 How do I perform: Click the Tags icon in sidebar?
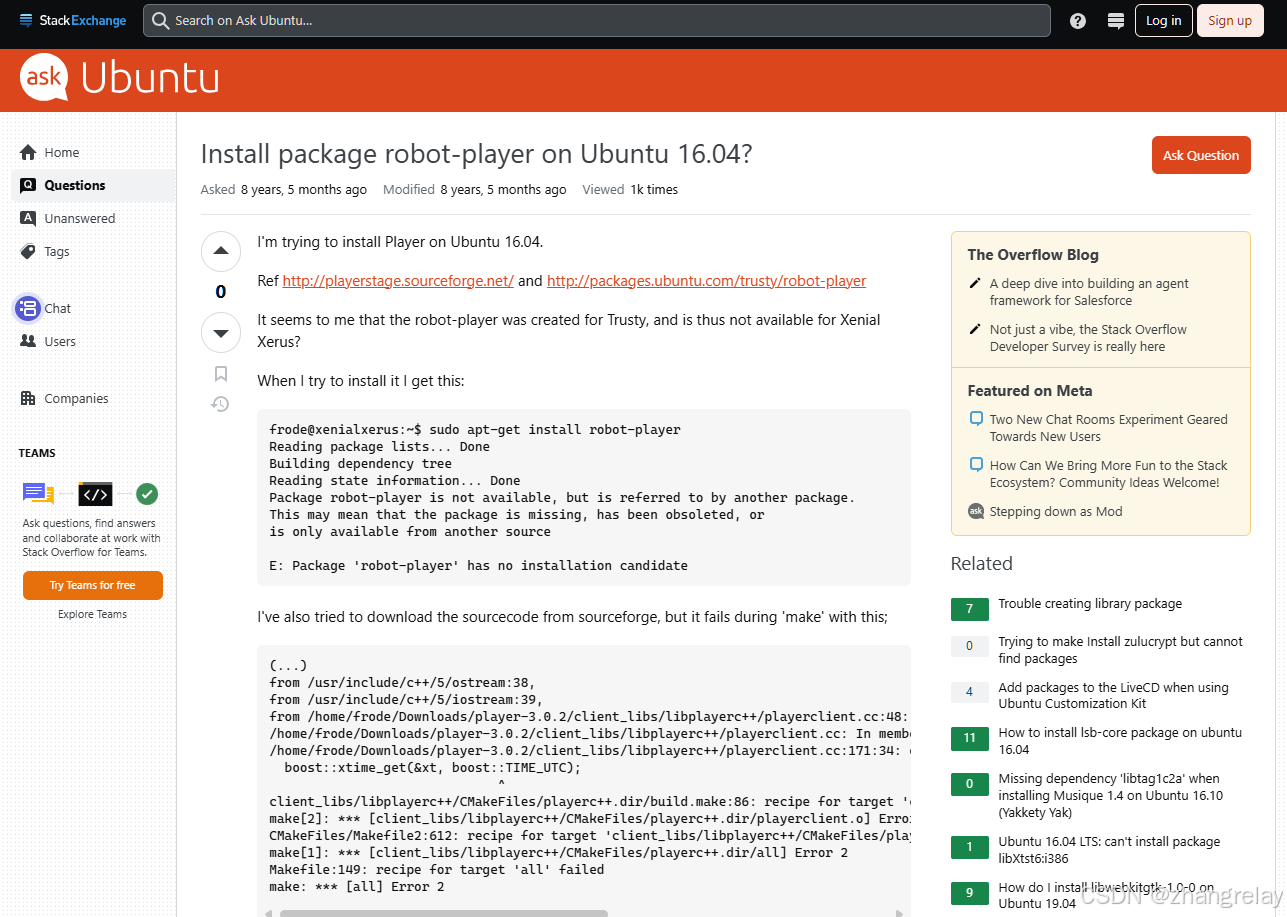pyautogui.click(x=28, y=251)
